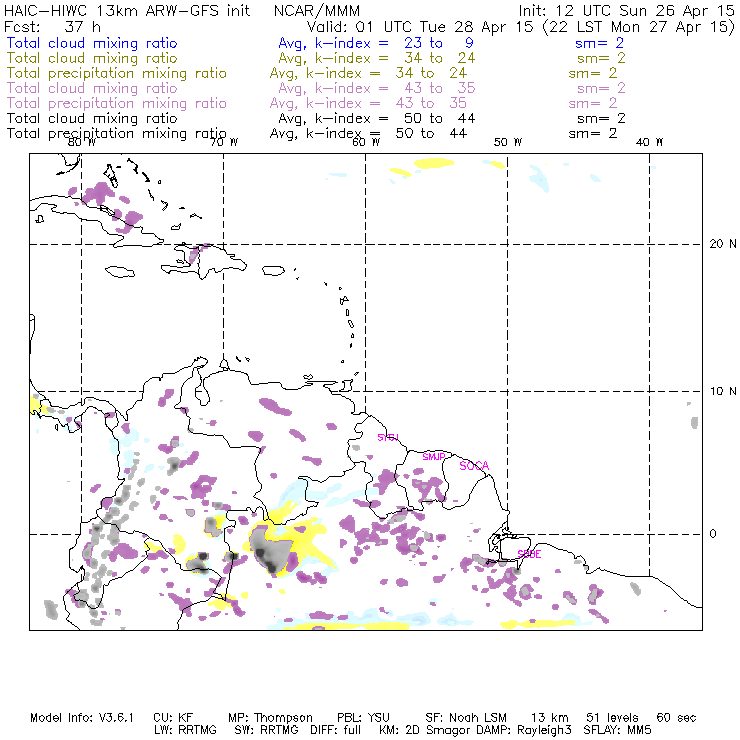Image resolution: width=740 pixels, height=740 pixels.
Task: Click the 'SW: RRTMG' text
Action: 266,730
